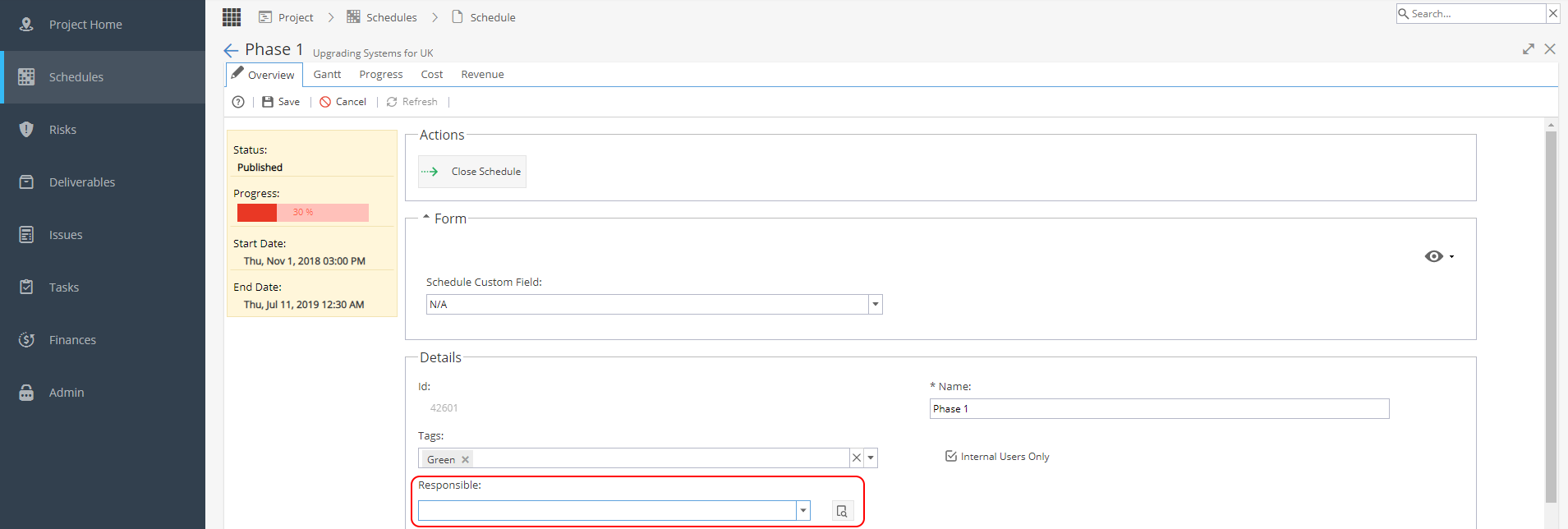Clear all tags with the X icon
The width and height of the screenshot is (1568, 529).
(x=857, y=458)
